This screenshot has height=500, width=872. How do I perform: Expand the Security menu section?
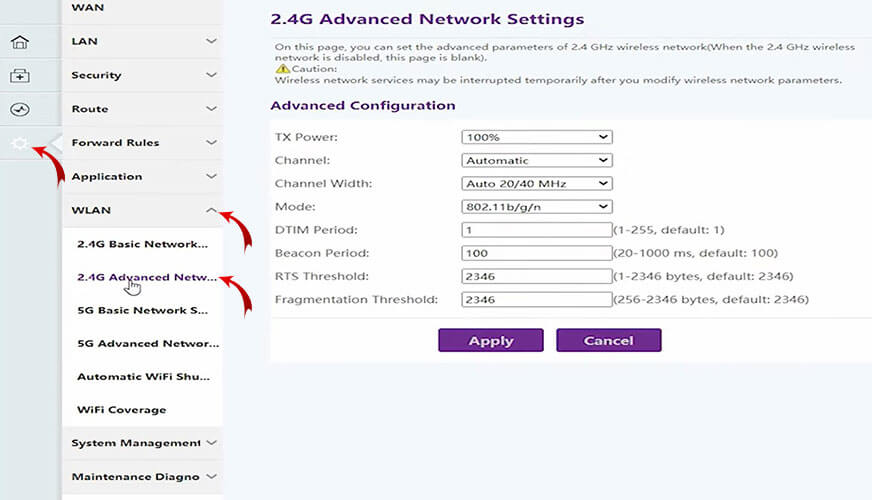(140, 75)
